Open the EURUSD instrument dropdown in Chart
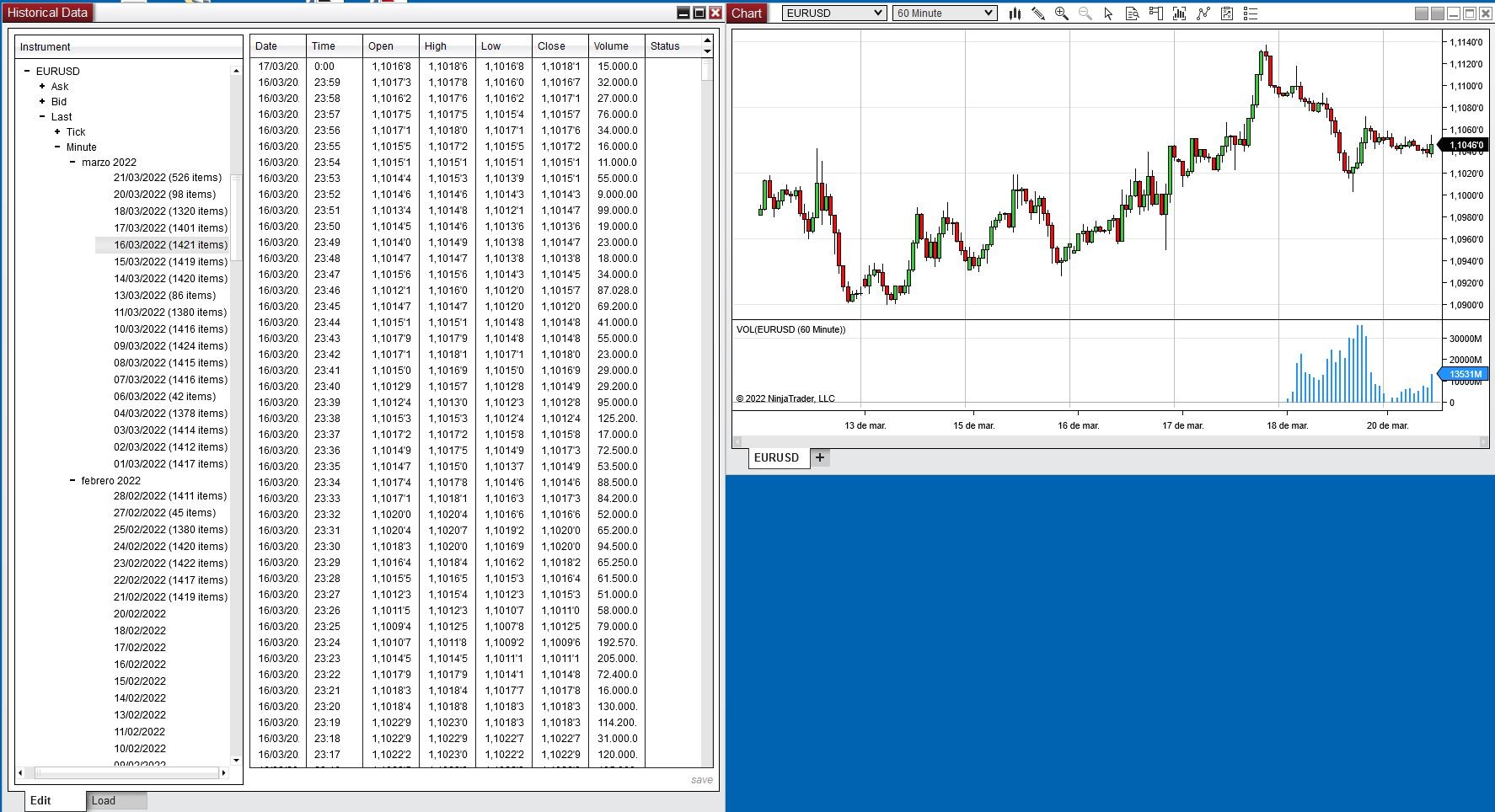The width and height of the screenshot is (1495, 812). [834, 13]
